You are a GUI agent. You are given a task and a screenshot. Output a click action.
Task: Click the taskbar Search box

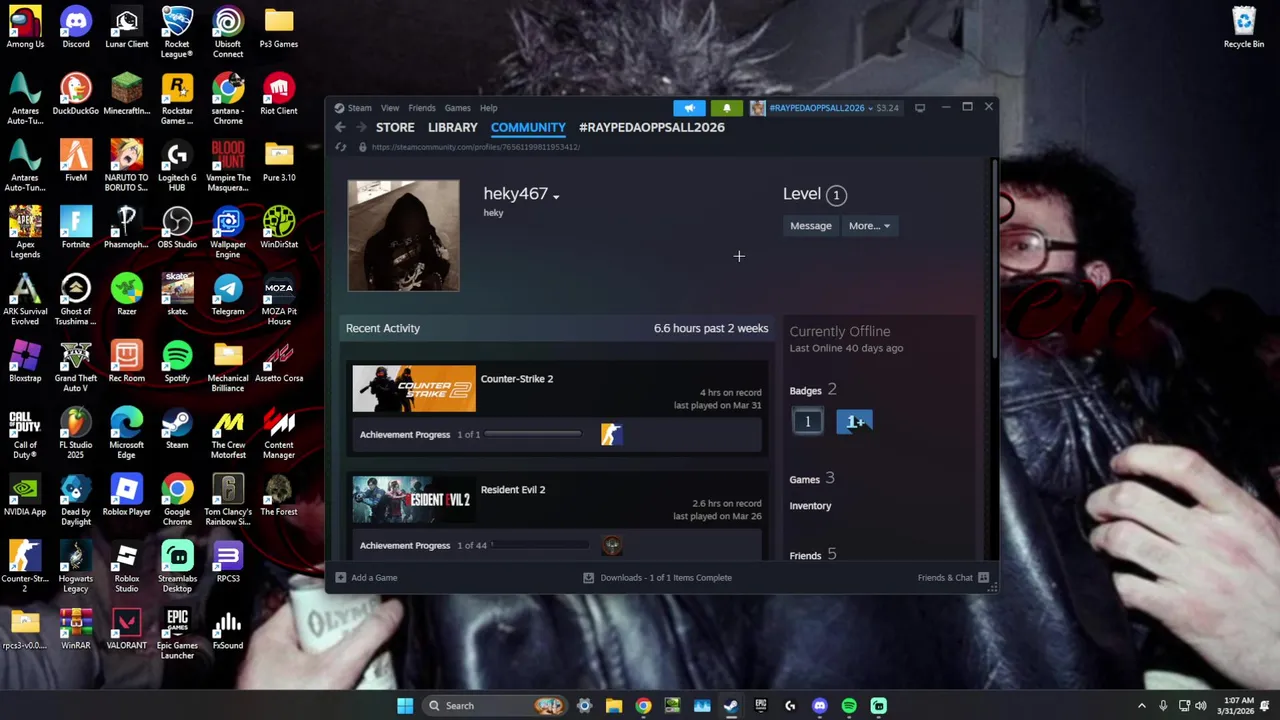click(x=493, y=705)
